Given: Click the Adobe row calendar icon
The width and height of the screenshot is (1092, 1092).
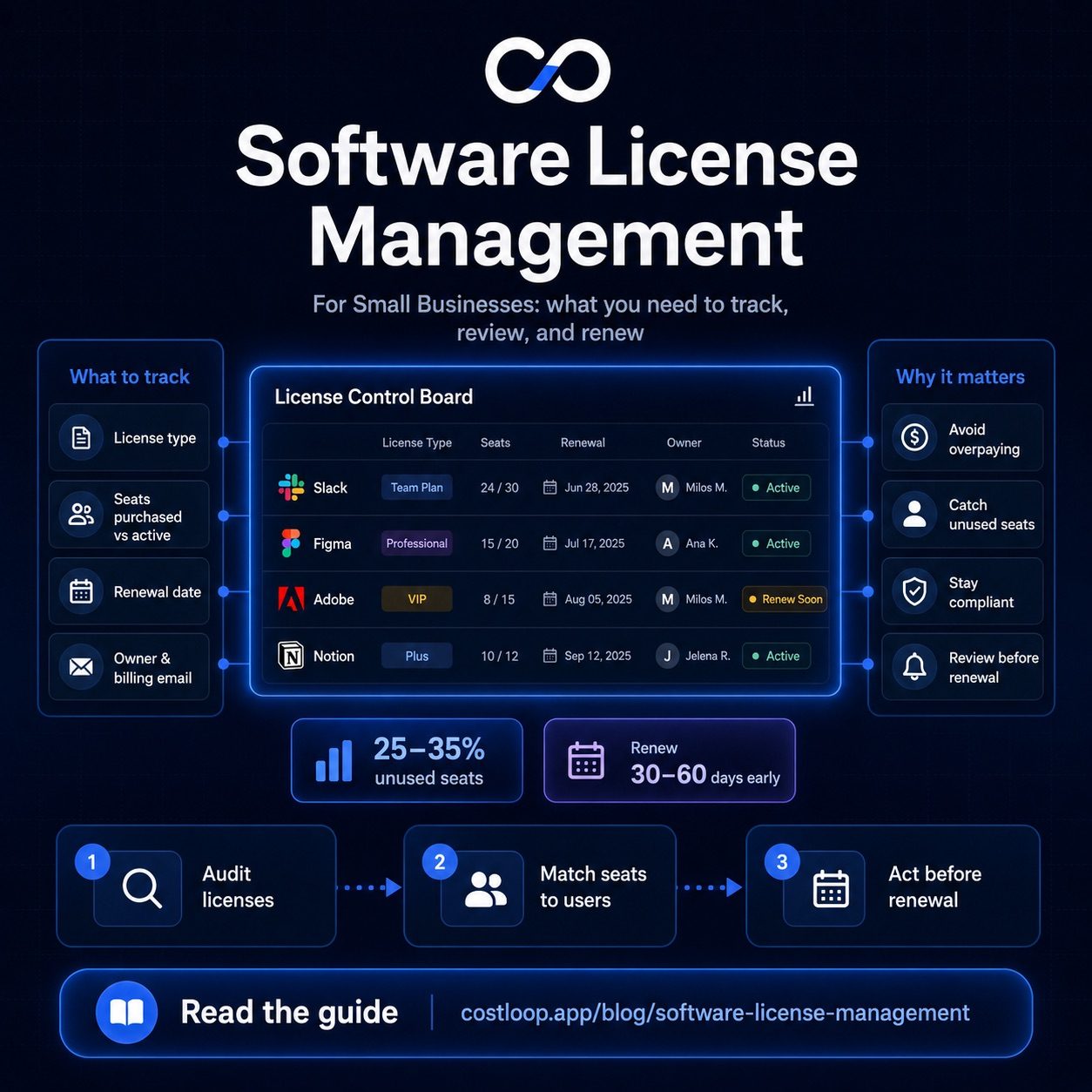Looking at the screenshot, I should 549,599.
